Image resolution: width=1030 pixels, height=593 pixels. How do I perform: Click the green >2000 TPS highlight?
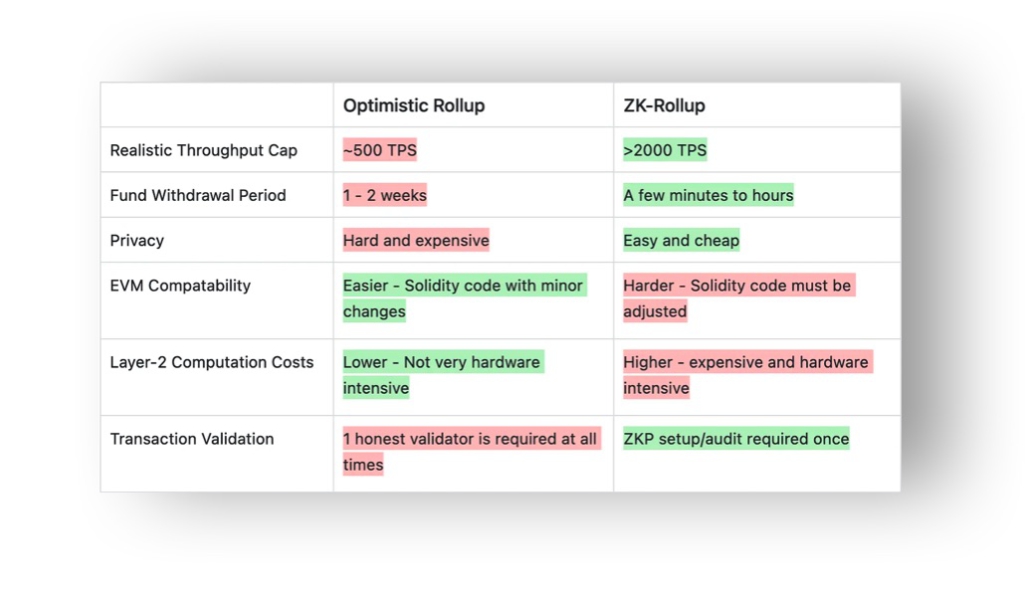[x=664, y=150]
